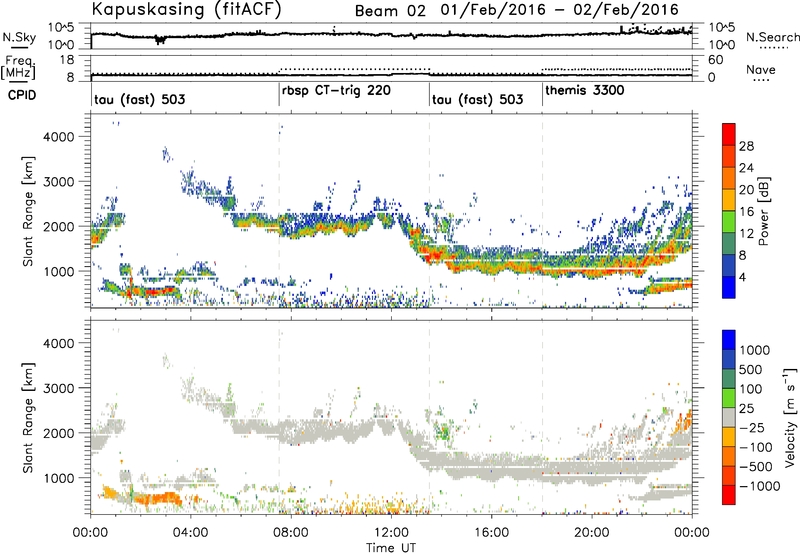Click the 'N.Sky' axis label
800x554 pixels.
point(20,37)
